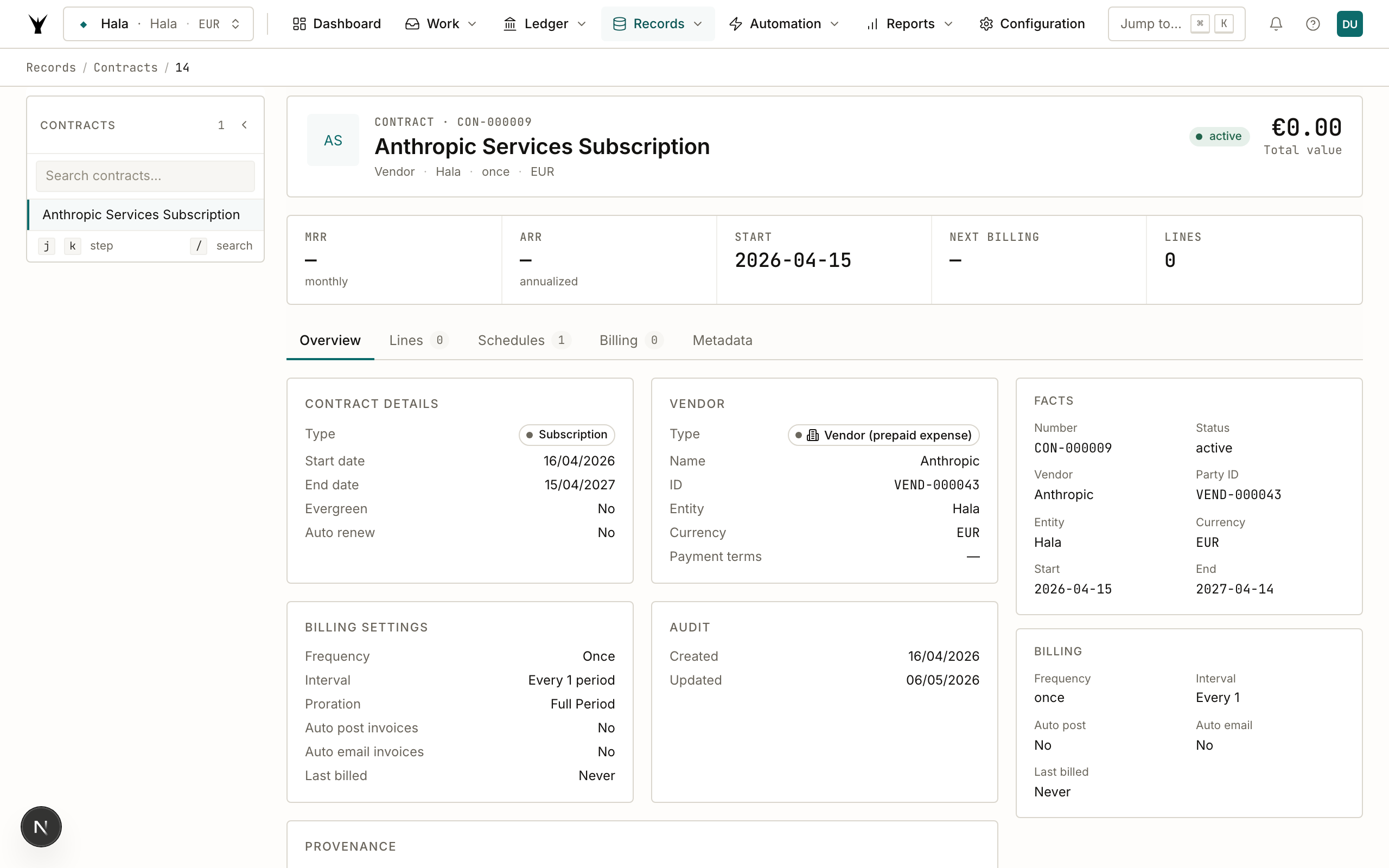Click the Subscription type badge
The image size is (1389, 868).
coord(566,435)
